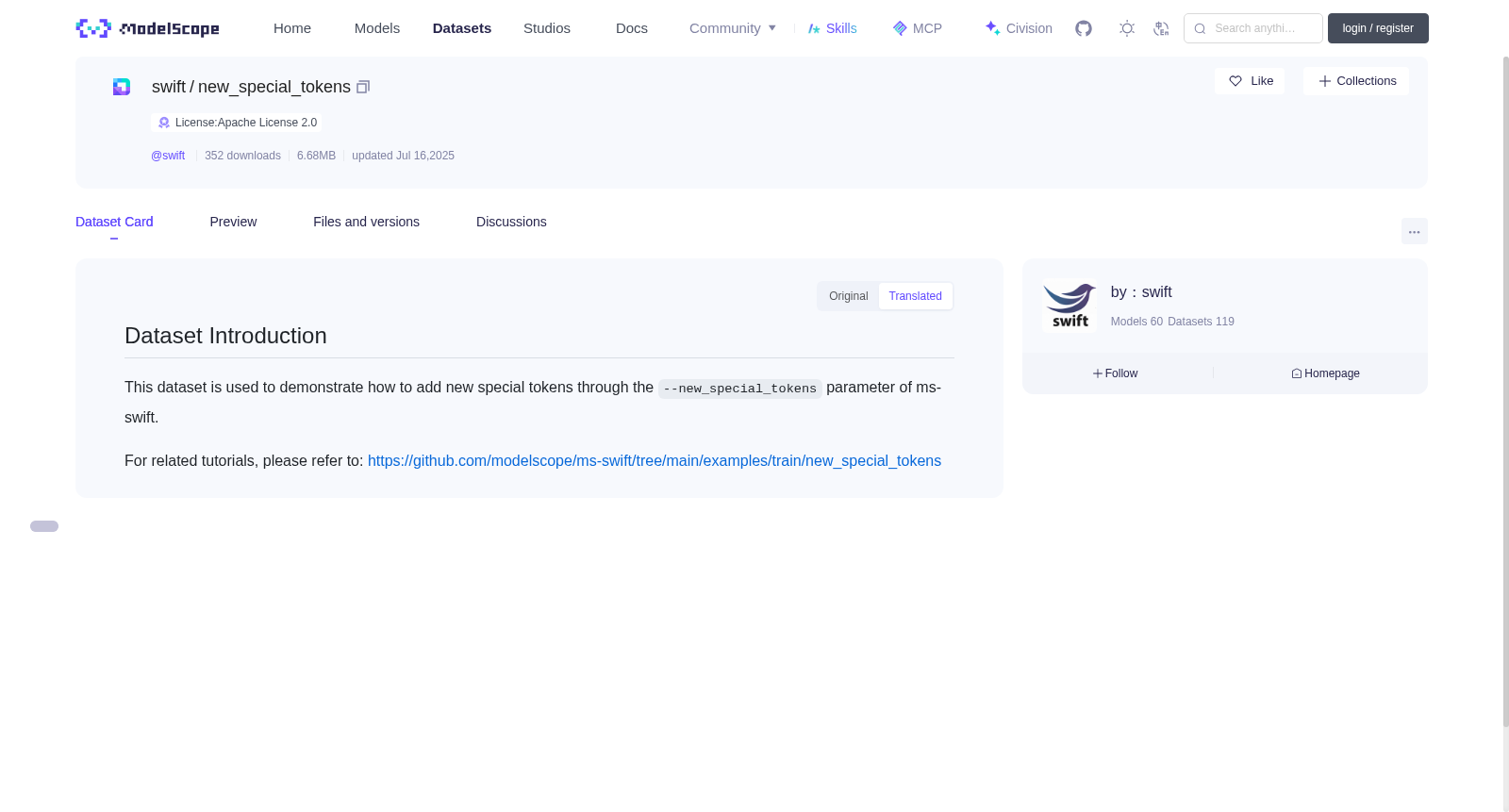This screenshot has height=812, width=1509.
Task: Open the Skills page
Action: coord(832,28)
